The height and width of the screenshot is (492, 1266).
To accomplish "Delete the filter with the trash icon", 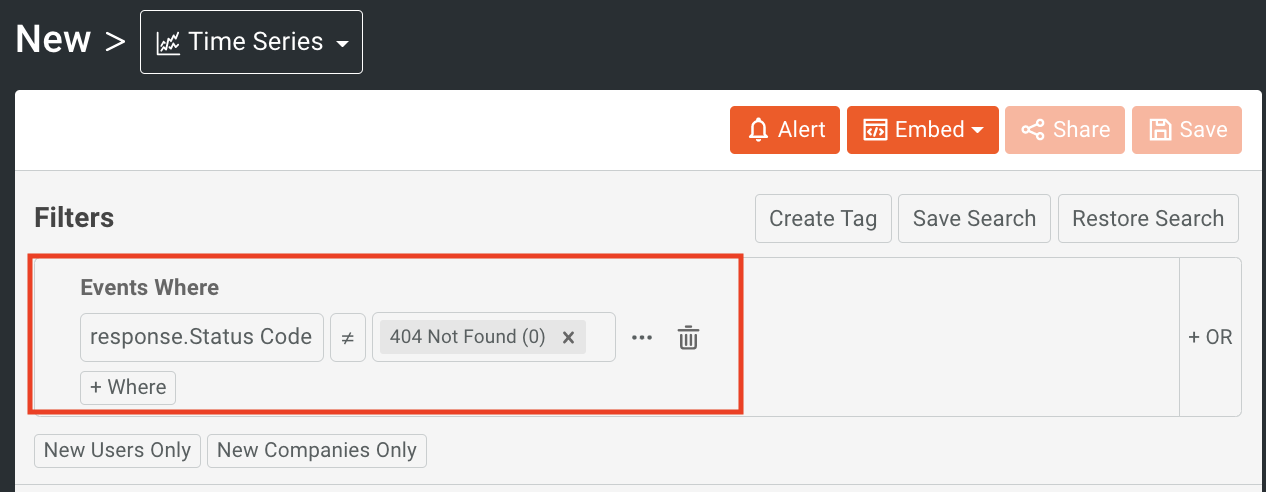I will click(688, 338).
